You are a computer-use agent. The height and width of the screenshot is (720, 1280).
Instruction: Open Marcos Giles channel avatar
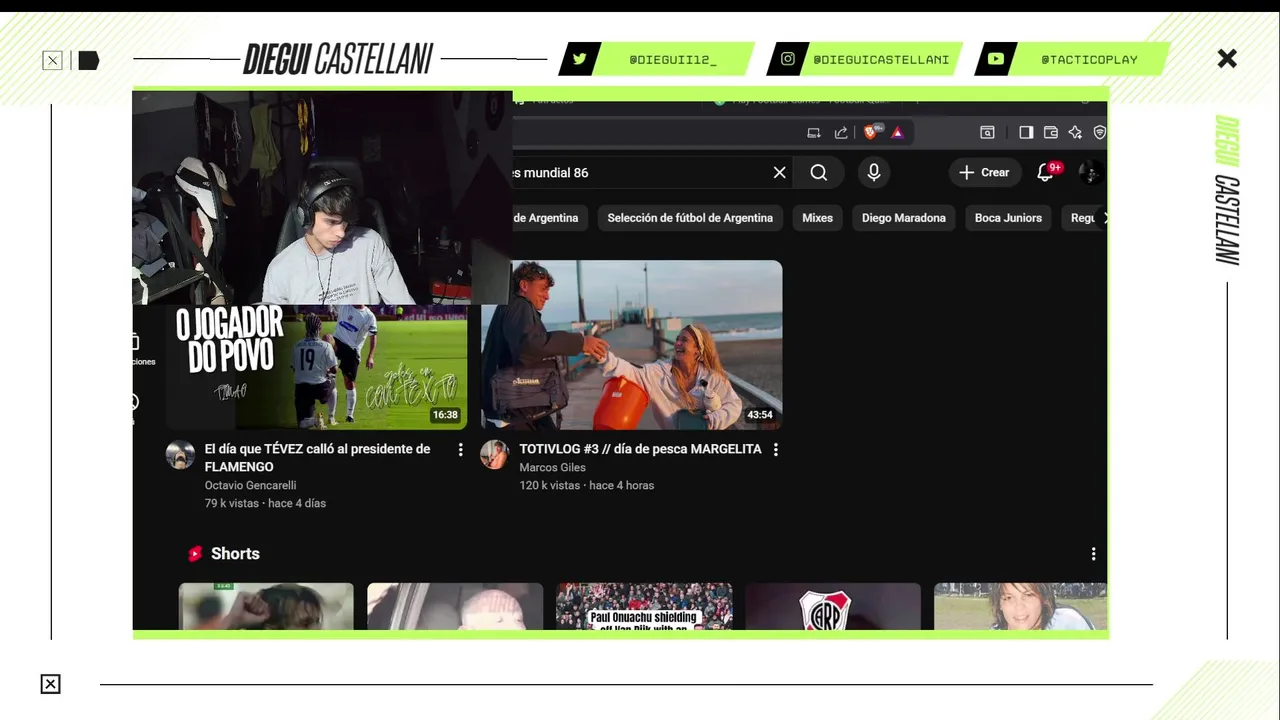click(x=495, y=455)
